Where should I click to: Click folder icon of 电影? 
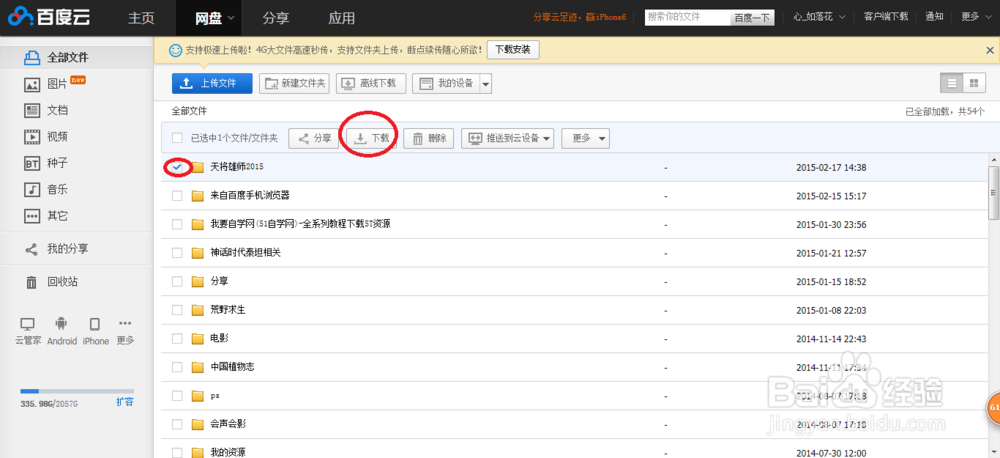pos(198,338)
